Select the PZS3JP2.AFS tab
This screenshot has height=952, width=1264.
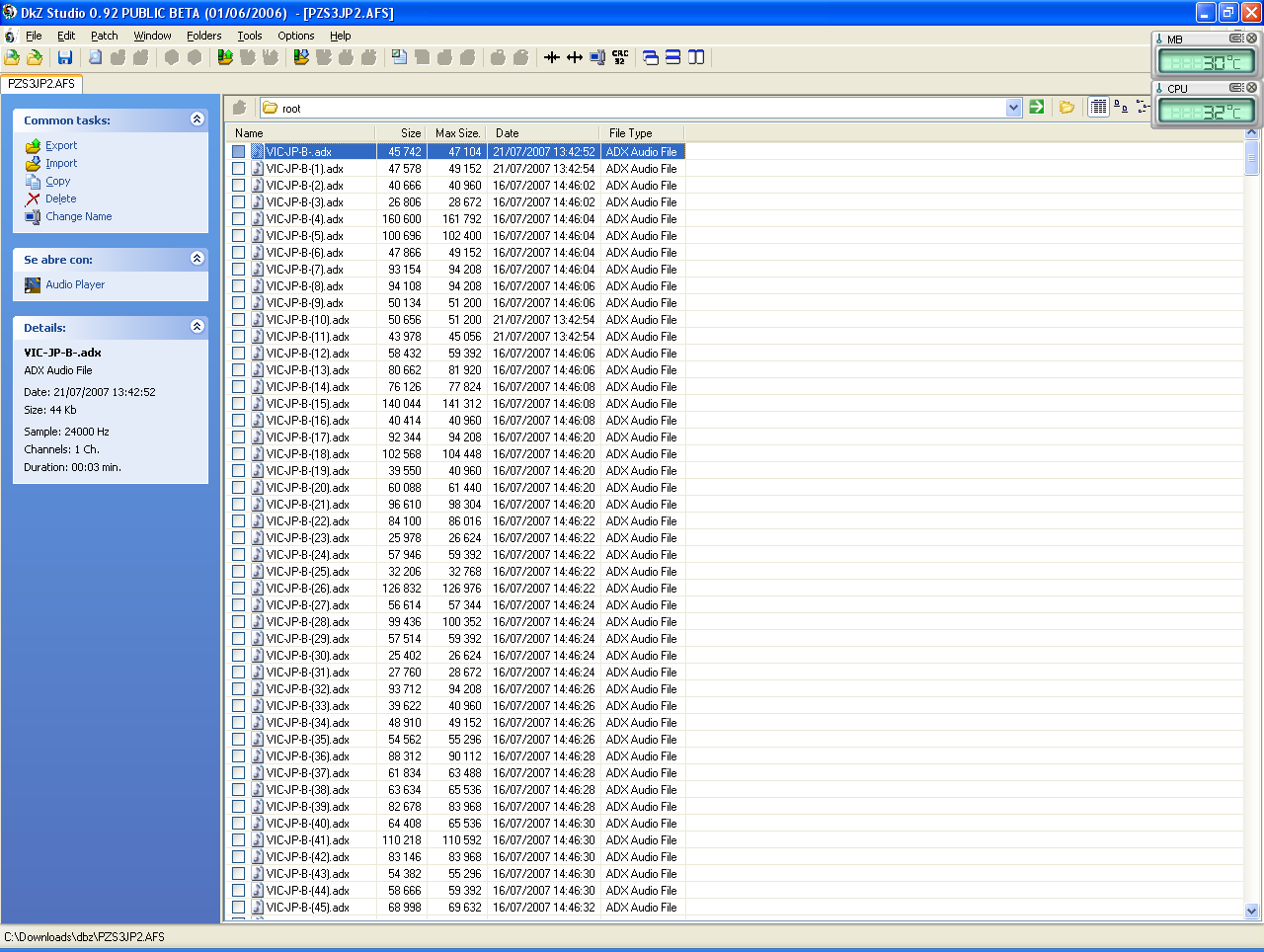coord(41,84)
